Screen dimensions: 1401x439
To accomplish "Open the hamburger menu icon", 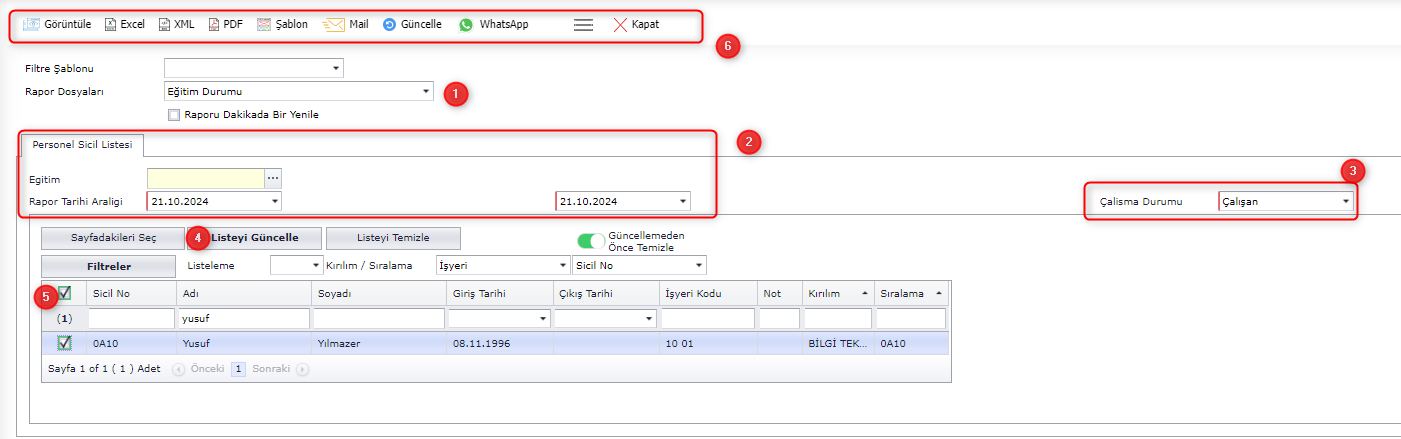I will [584, 24].
